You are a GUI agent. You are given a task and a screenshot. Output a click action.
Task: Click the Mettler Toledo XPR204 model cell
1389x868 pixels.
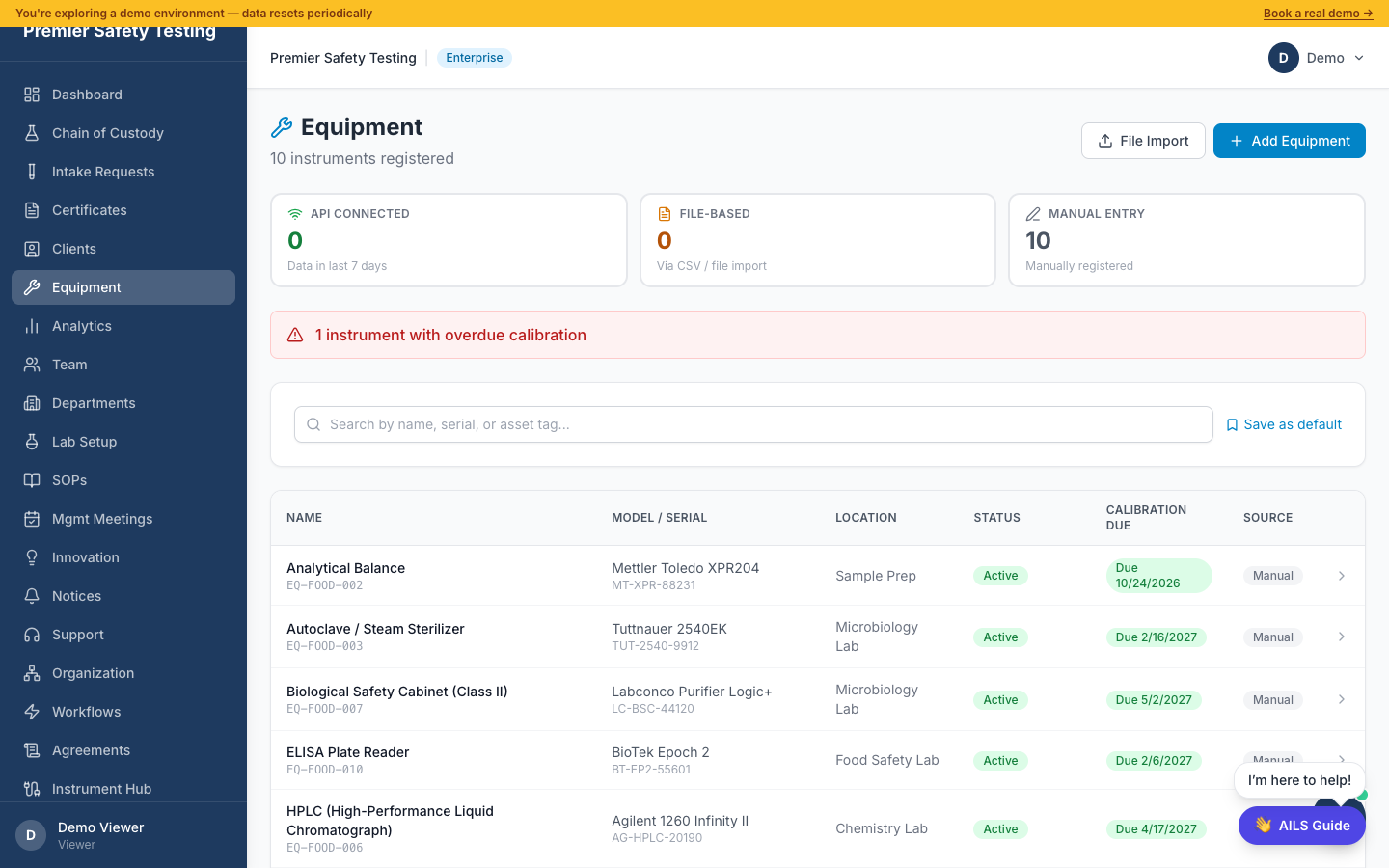point(685,568)
